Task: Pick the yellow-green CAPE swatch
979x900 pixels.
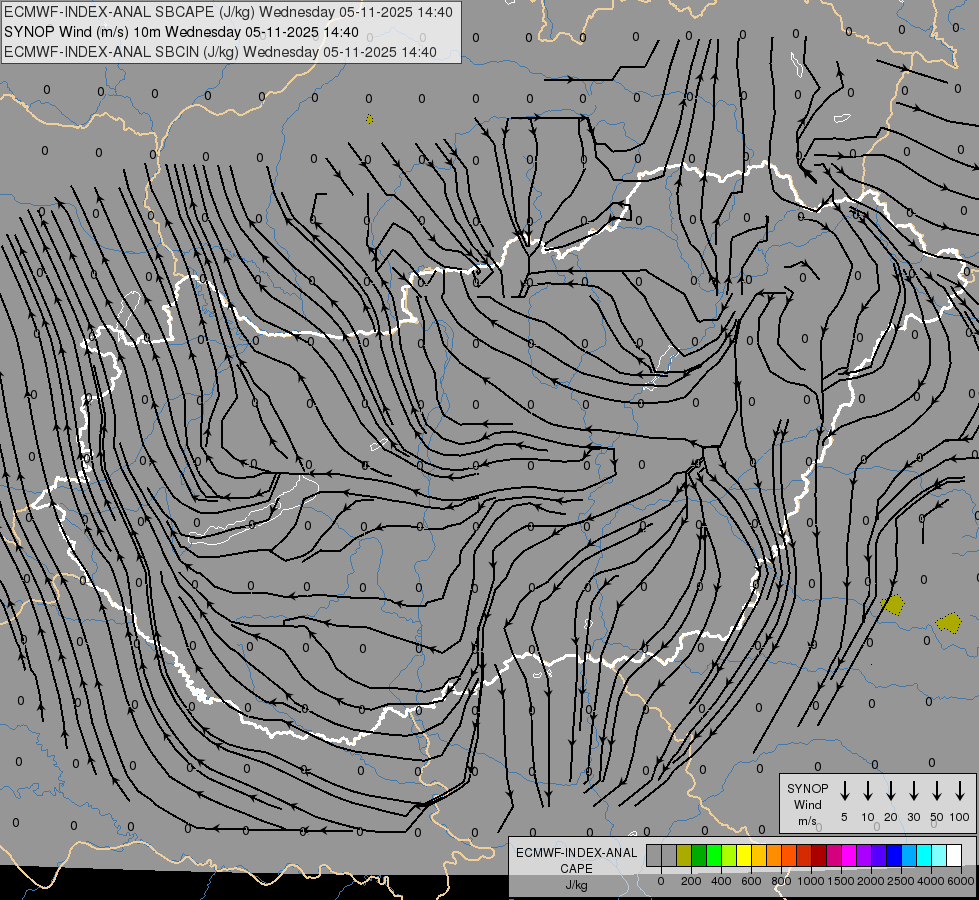Action: click(x=729, y=855)
